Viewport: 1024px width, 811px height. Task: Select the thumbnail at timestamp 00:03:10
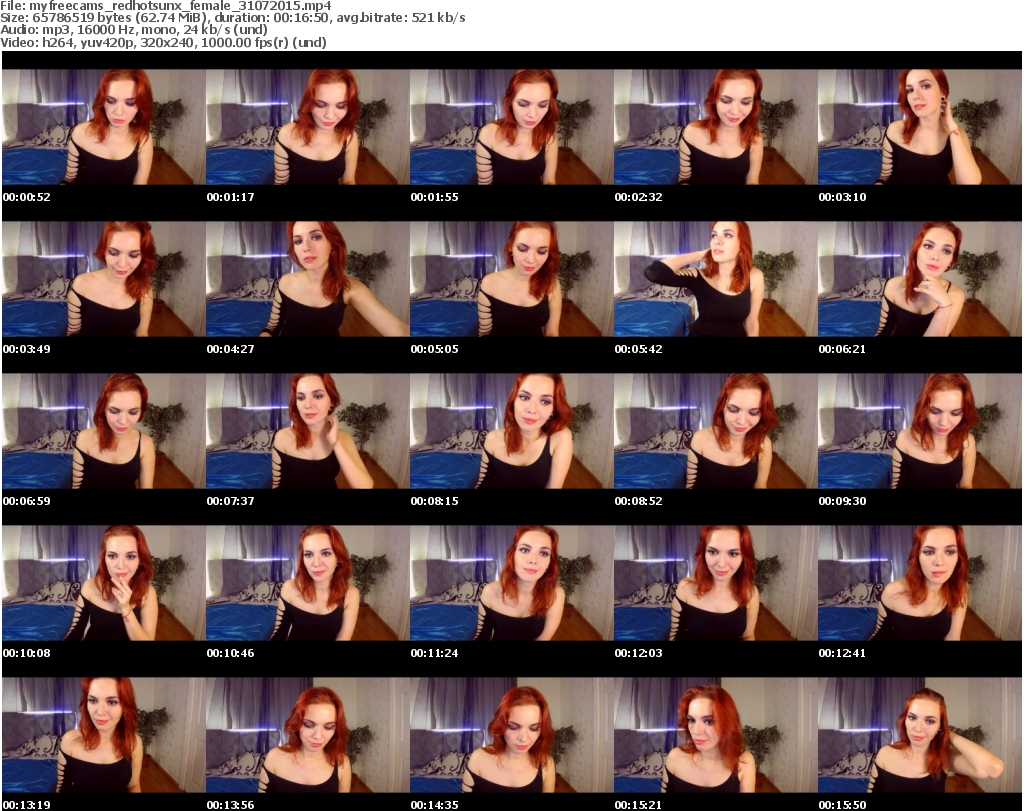click(x=919, y=127)
